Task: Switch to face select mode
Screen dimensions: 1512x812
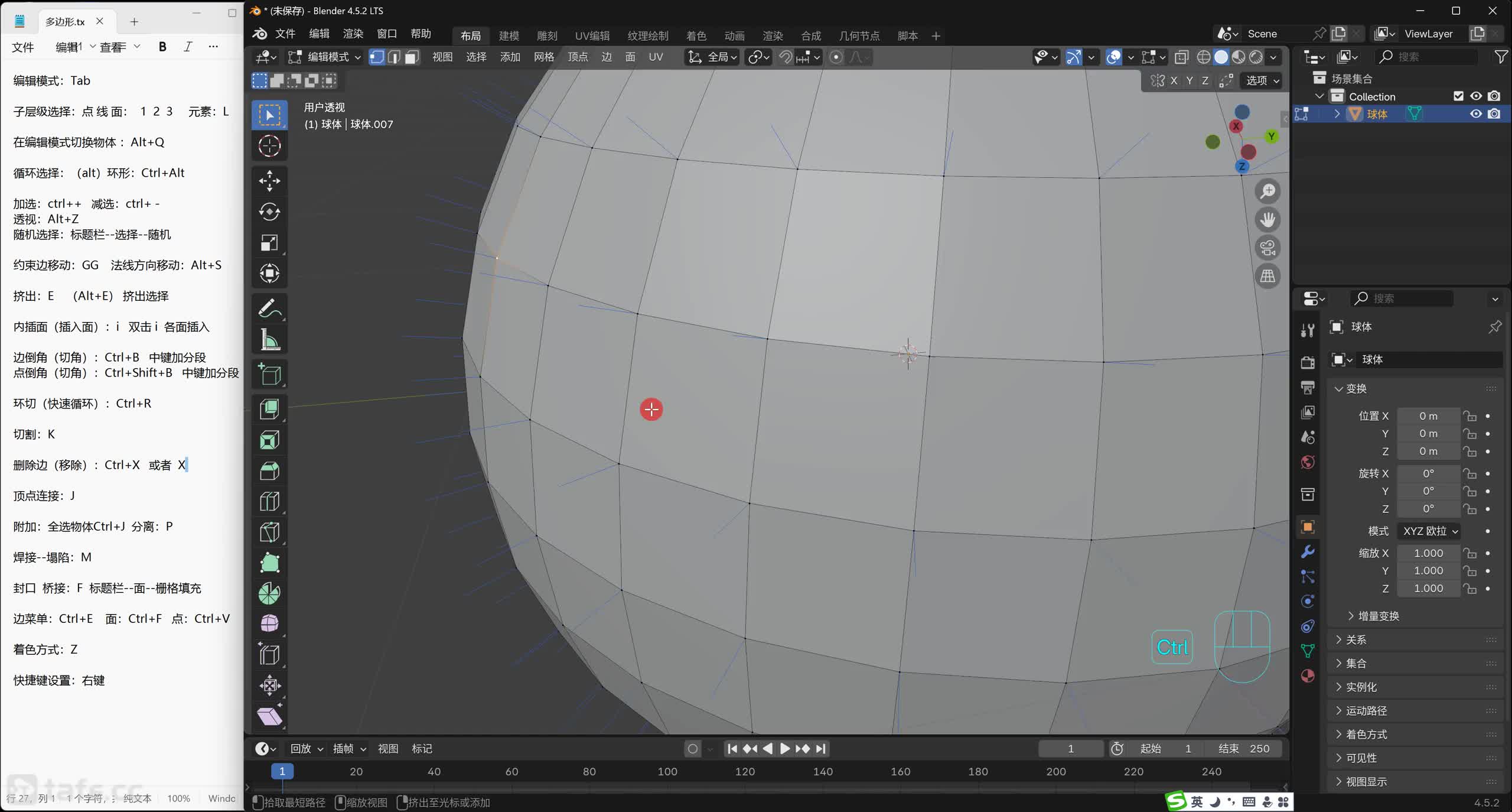Action: coord(412,57)
